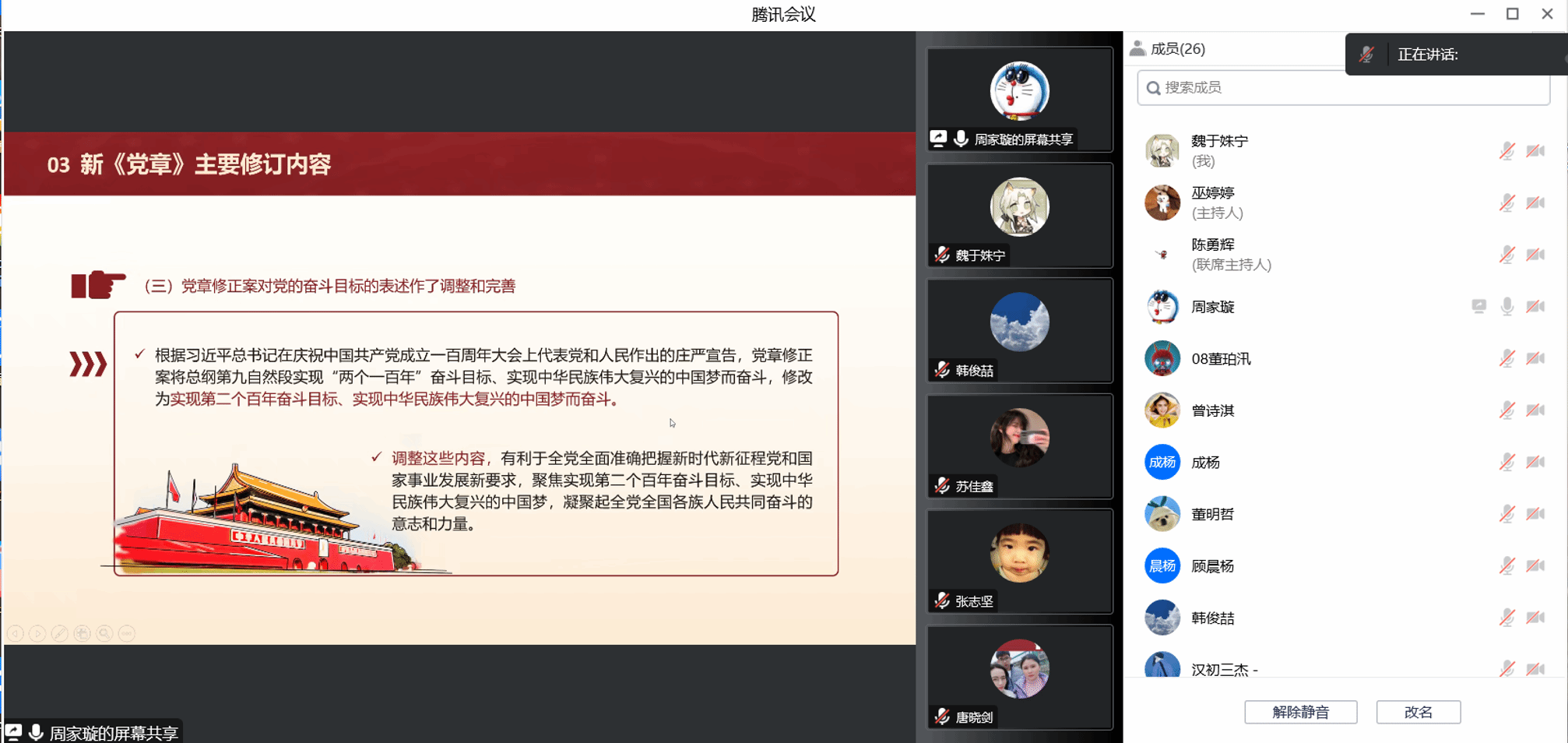Image resolution: width=1568 pixels, height=743 pixels.
Task: Click the previous slide arrow on the presentation
Action: (x=15, y=634)
